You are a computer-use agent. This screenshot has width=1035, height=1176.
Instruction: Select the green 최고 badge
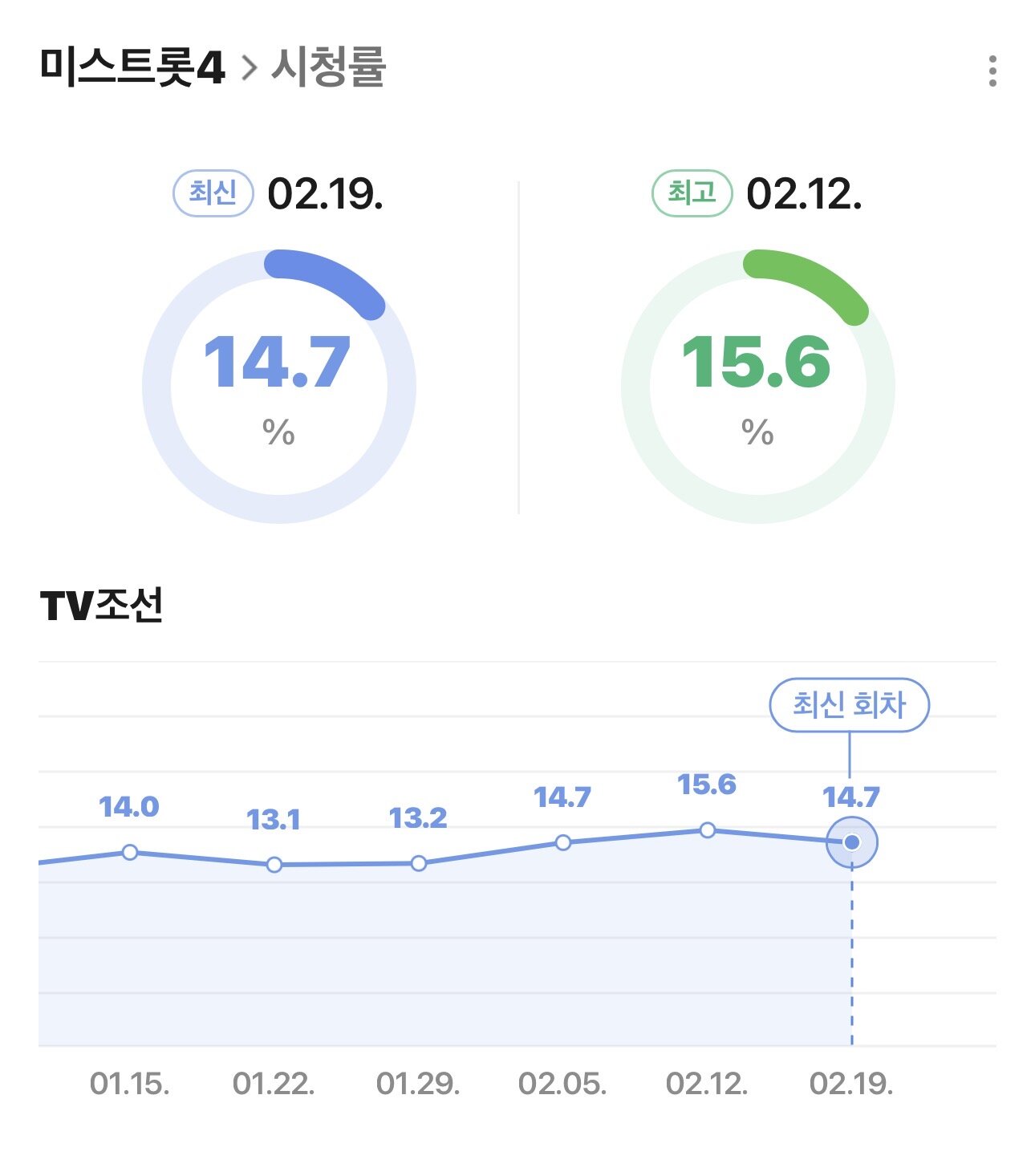tap(692, 193)
